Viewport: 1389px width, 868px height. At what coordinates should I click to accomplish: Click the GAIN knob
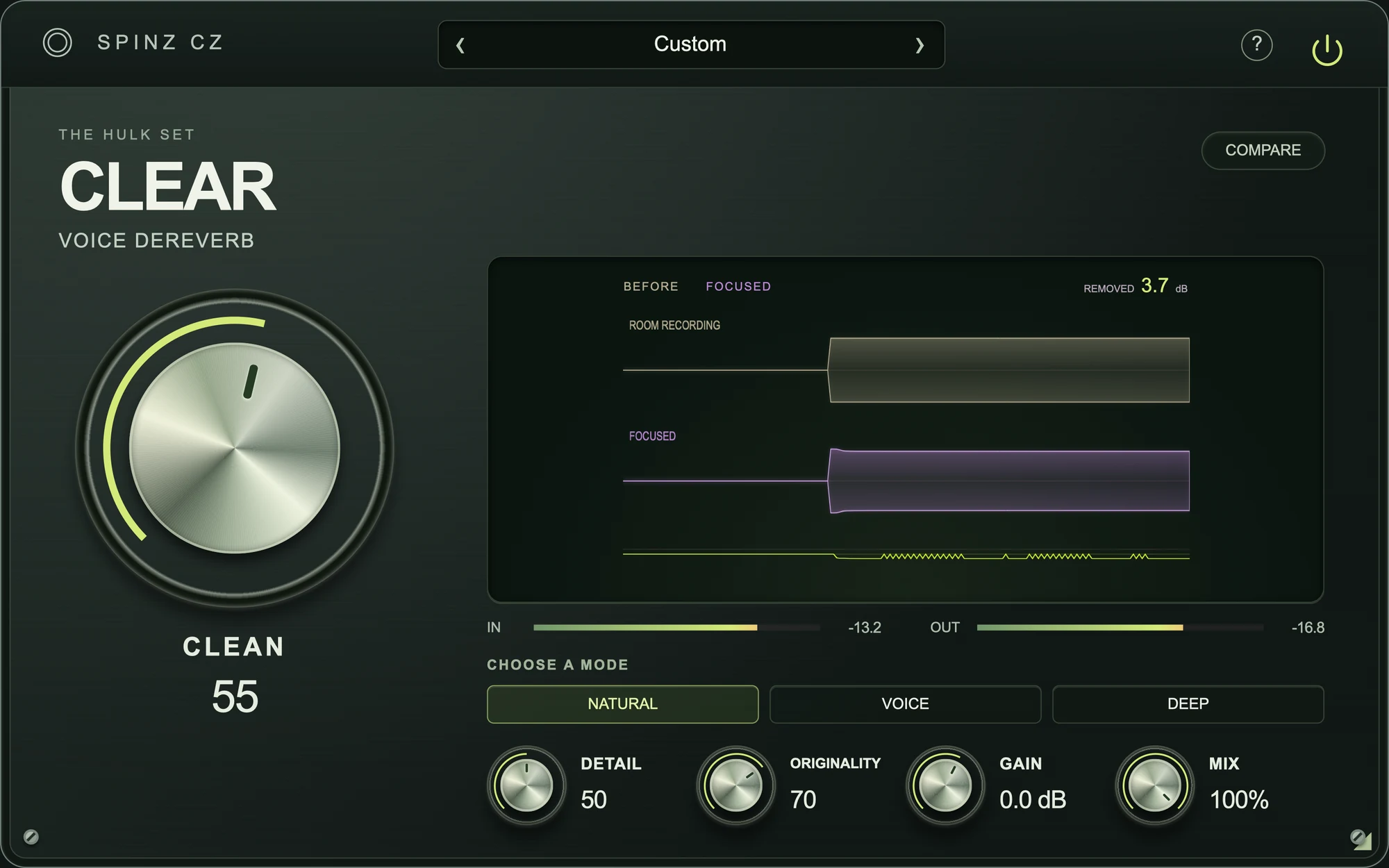click(x=945, y=785)
